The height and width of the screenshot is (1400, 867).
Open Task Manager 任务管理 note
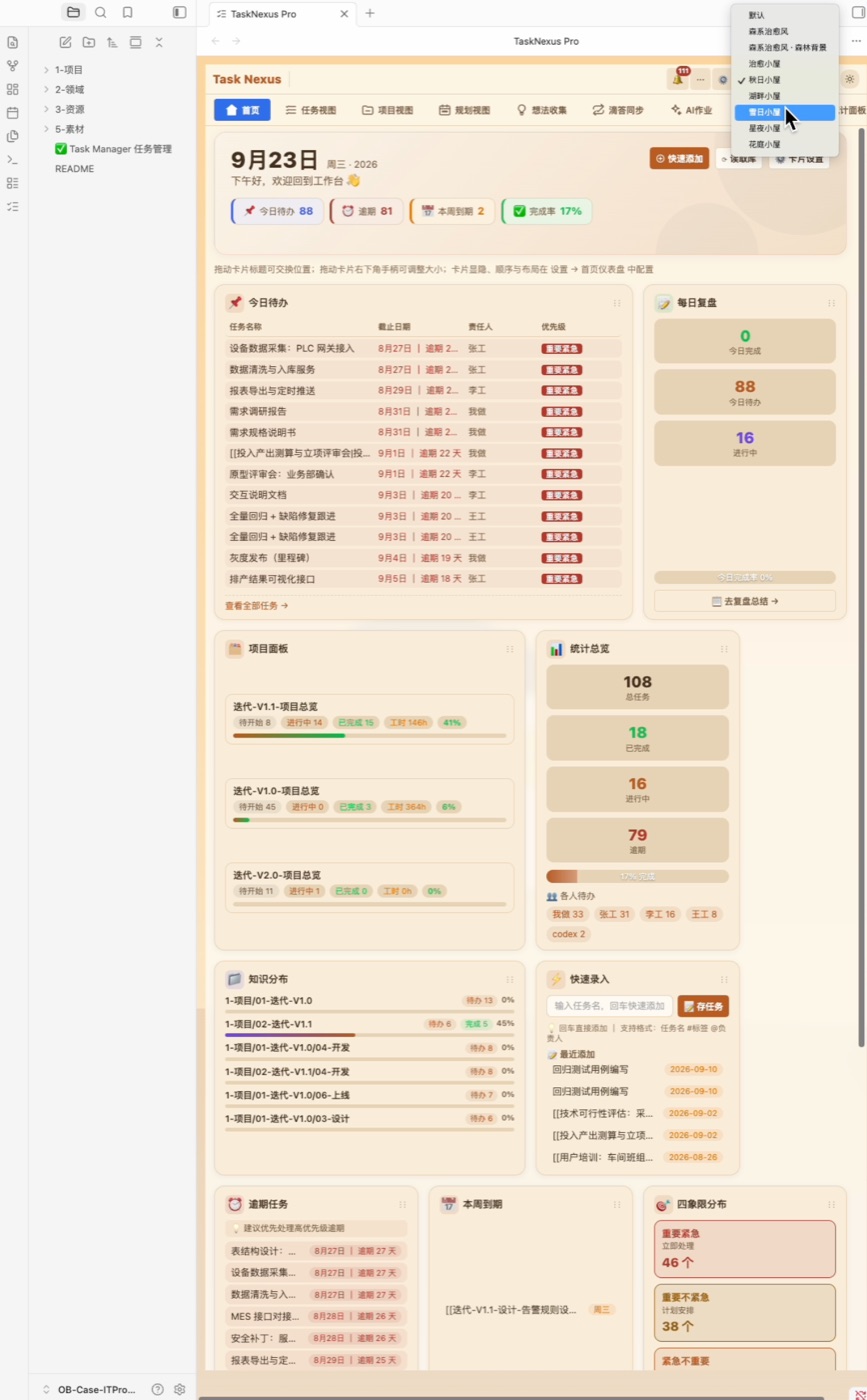(x=113, y=148)
